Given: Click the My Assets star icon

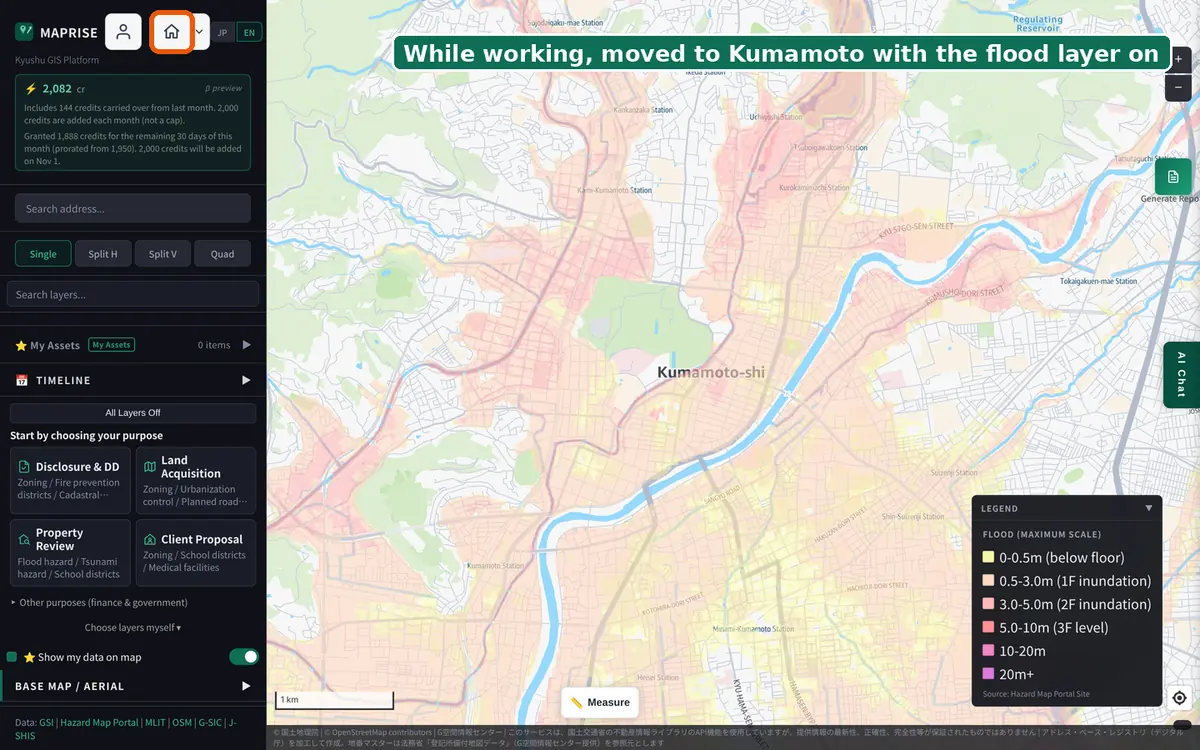Looking at the screenshot, I should coord(21,346).
